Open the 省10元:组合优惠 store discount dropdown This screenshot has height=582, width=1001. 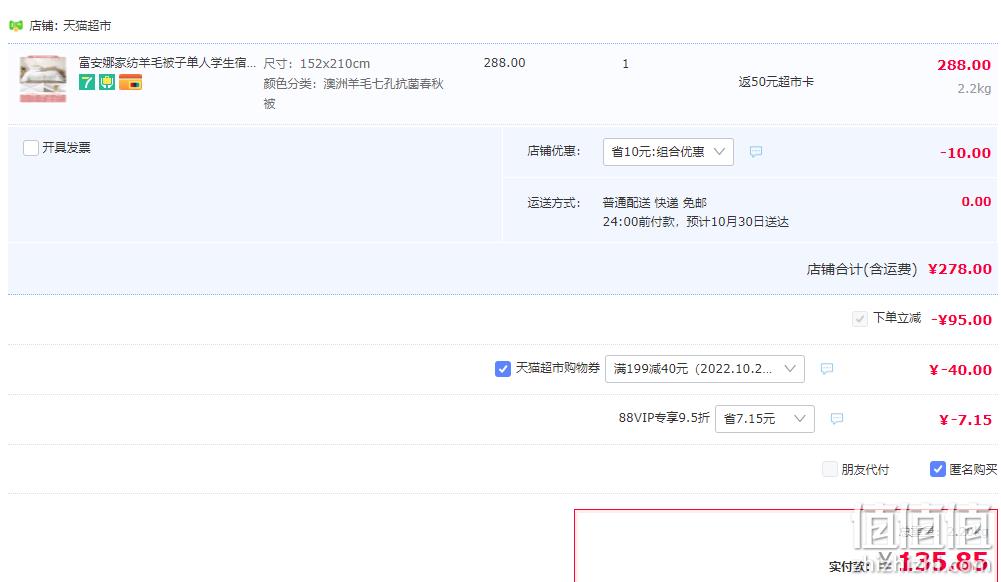tap(668, 152)
